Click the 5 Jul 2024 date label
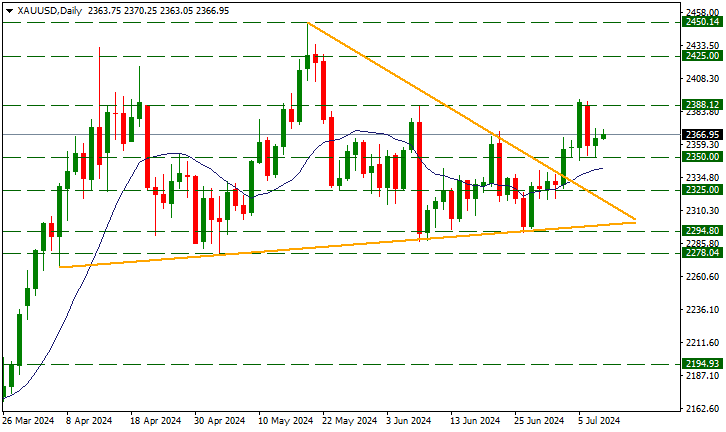The height and width of the screenshot is (432, 726). pos(599,421)
